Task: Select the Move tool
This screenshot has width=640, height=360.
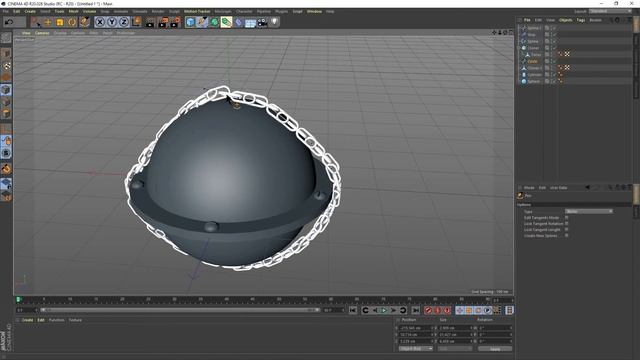Action: pyautogui.click(x=48, y=22)
